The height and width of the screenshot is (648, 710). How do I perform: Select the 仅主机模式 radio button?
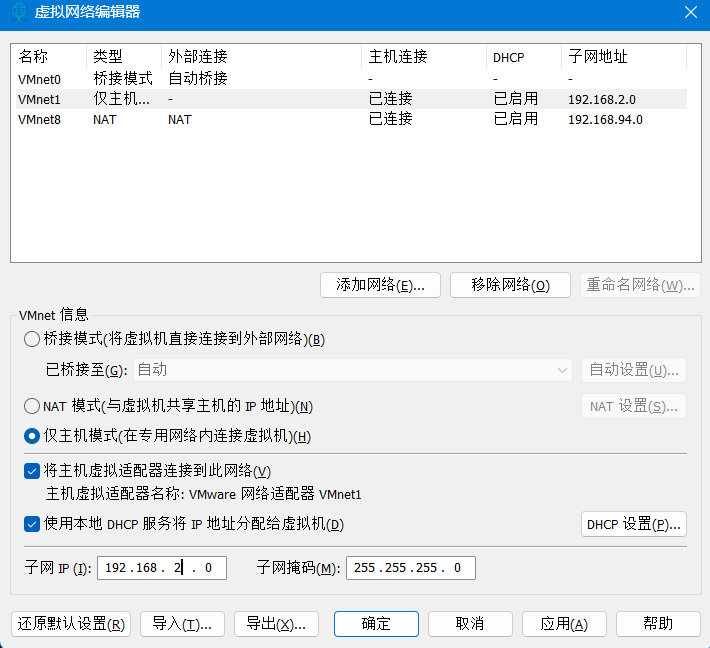tap(32, 436)
